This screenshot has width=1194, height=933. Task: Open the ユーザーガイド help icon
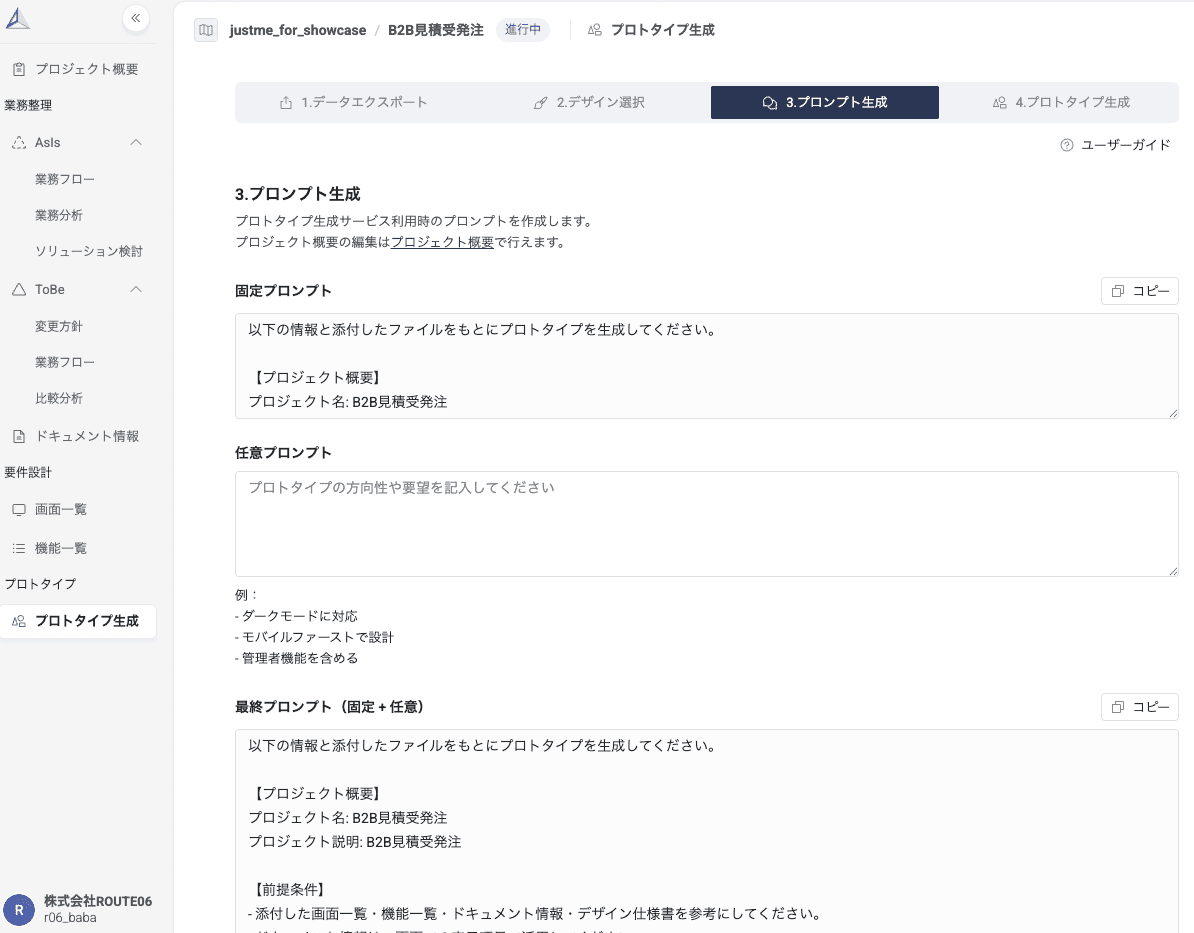point(1067,145)
